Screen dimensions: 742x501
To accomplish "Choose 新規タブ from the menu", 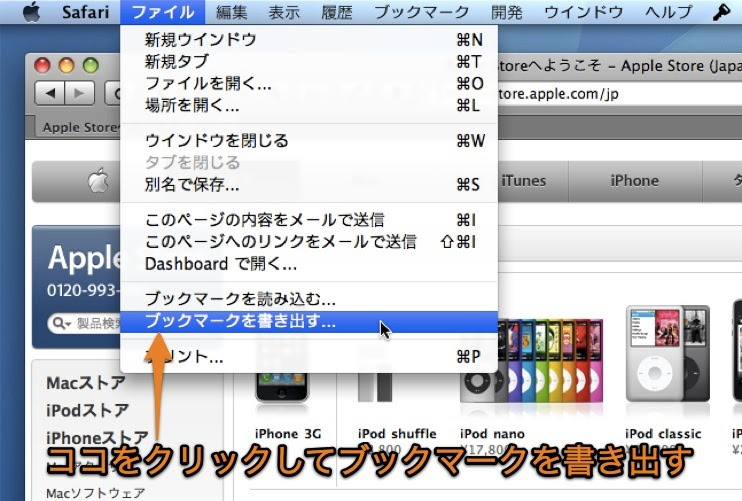I will [309, 61].
